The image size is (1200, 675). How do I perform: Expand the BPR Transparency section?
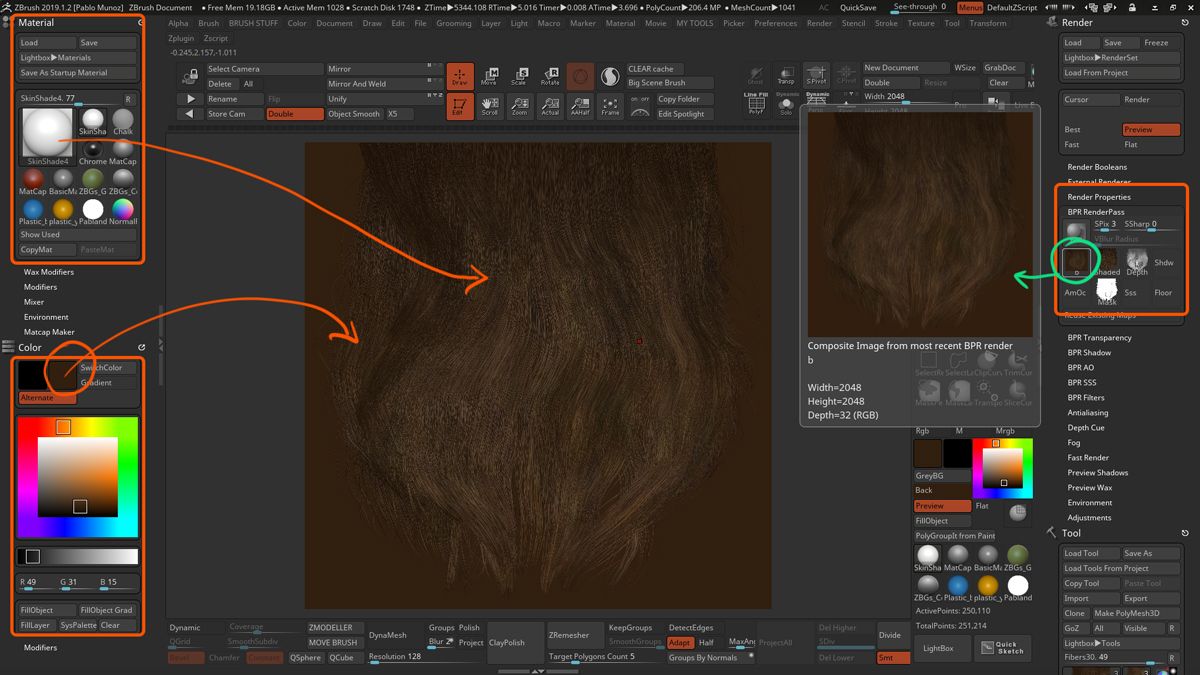1099,338
